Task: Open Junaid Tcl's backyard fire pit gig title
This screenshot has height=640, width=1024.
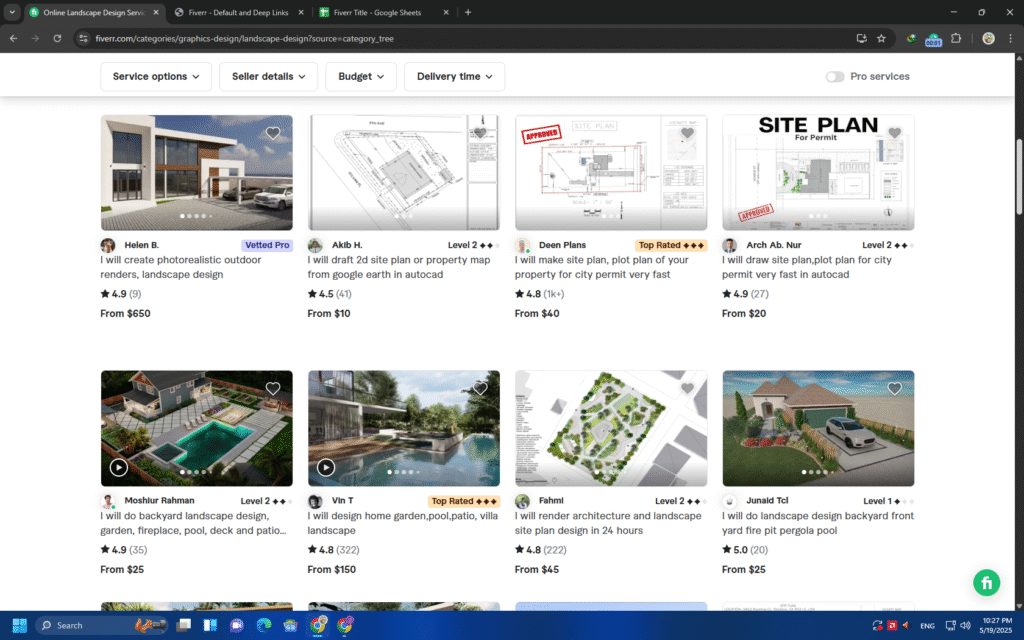Action: tap(818, 523)
